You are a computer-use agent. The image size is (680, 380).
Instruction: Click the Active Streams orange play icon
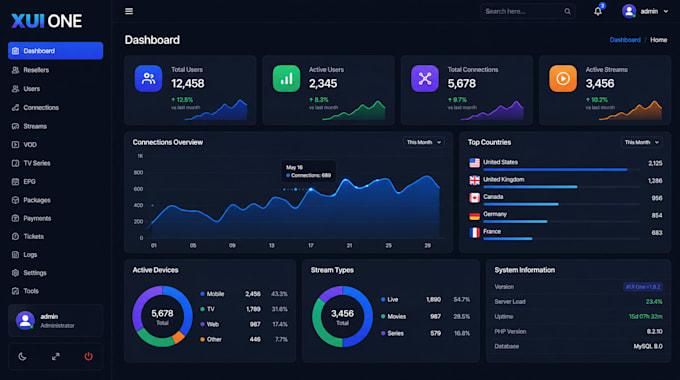[x=563, y=79]
